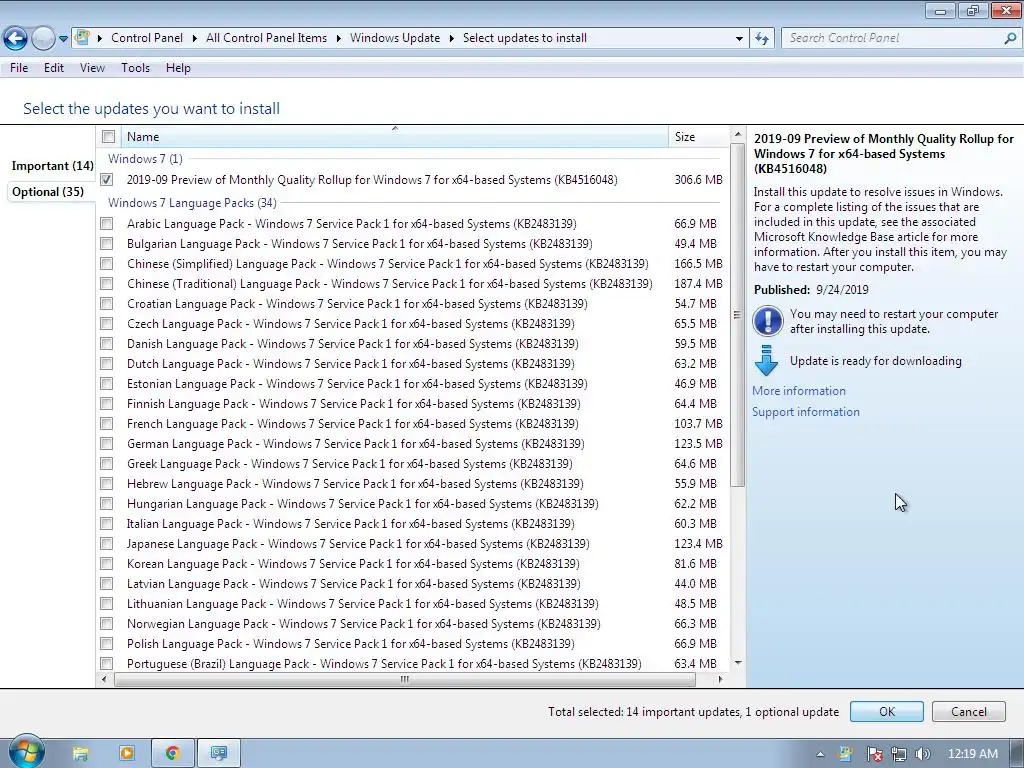Click the vertical scrollbar down arrow
The width and height of the screenshot is (1024, 768).
pyautogui.click(x=737, y=663)
